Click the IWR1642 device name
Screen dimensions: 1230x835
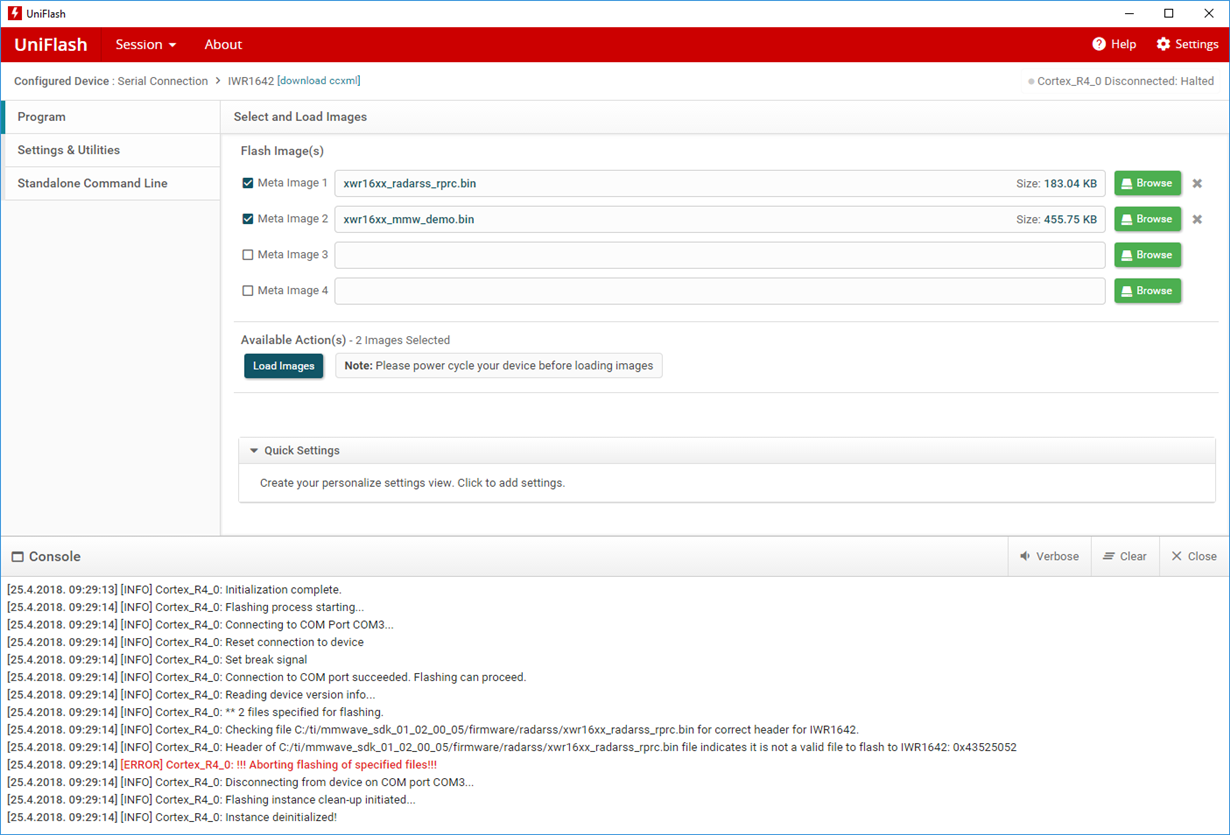(251, 81)
